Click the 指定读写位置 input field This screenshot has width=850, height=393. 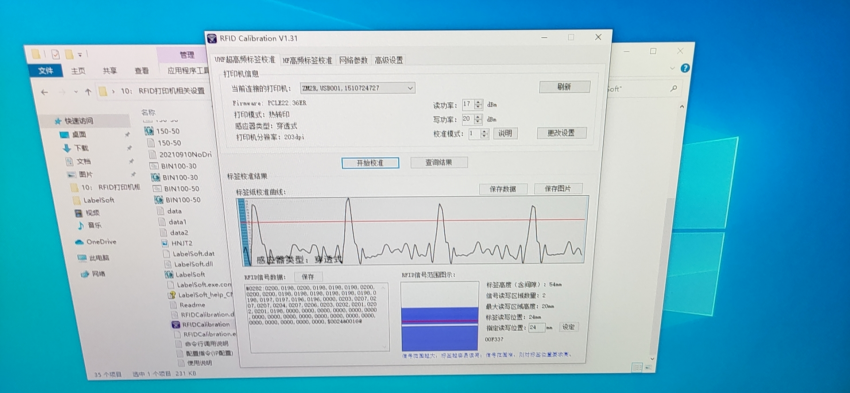tap(537, 328)
